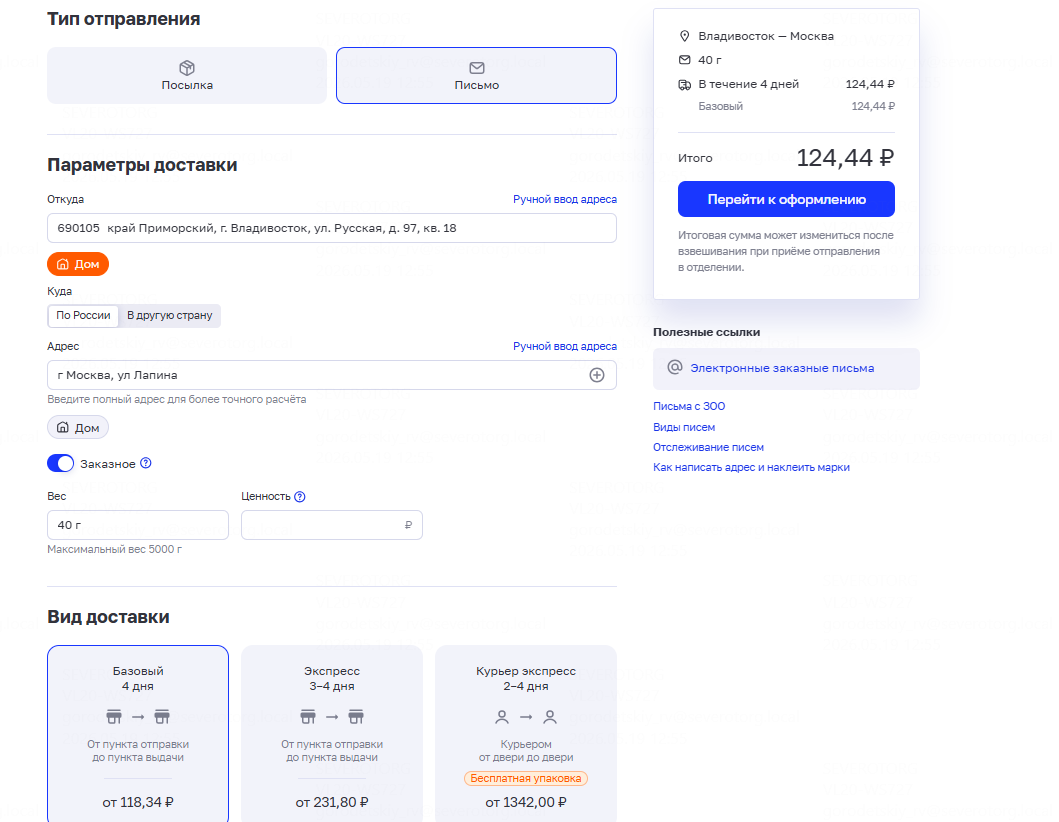Viewport: 1059px width, 822px height.
Task: Click the Ценность input field
Action: click(x=332, y=525)
